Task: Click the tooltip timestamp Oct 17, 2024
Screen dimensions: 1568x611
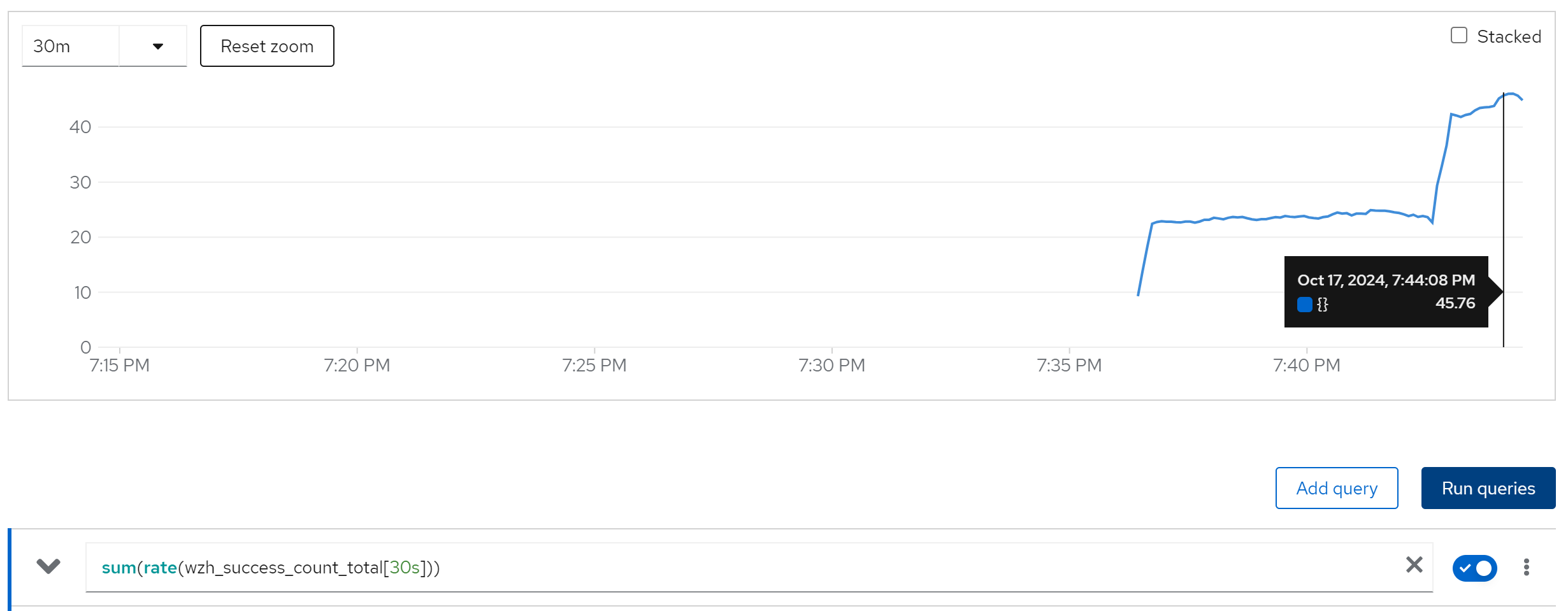Action: 1385,280
